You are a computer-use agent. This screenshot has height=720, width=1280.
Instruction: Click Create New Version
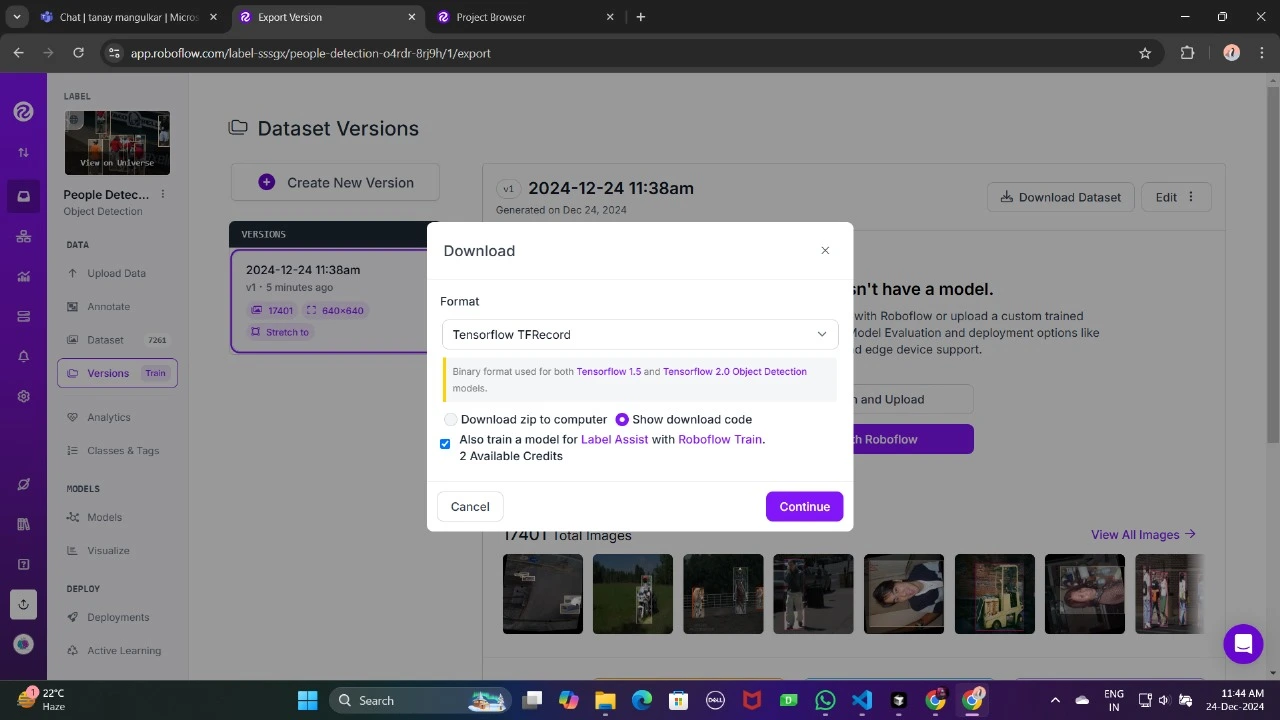[335, 182]
